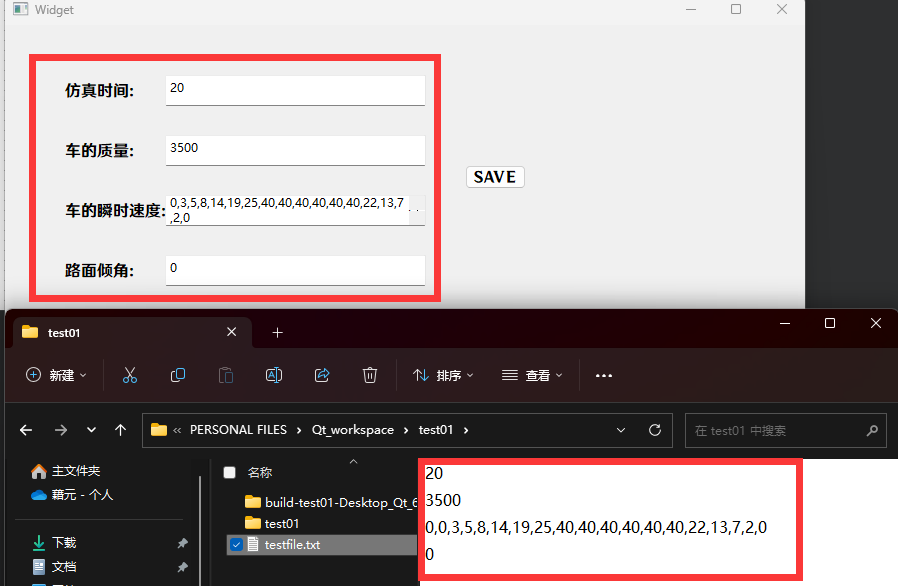Click the Cut scissors icon in Explorer toolbar

click(129, 375)
